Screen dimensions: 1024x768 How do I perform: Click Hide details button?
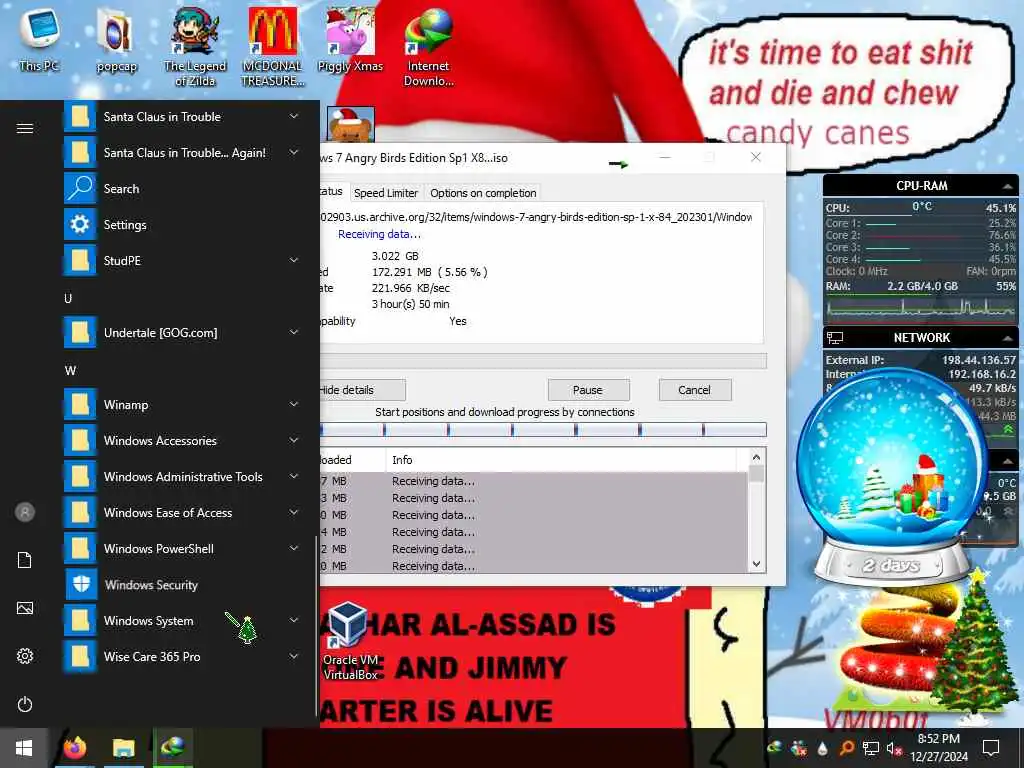(362, 390)
